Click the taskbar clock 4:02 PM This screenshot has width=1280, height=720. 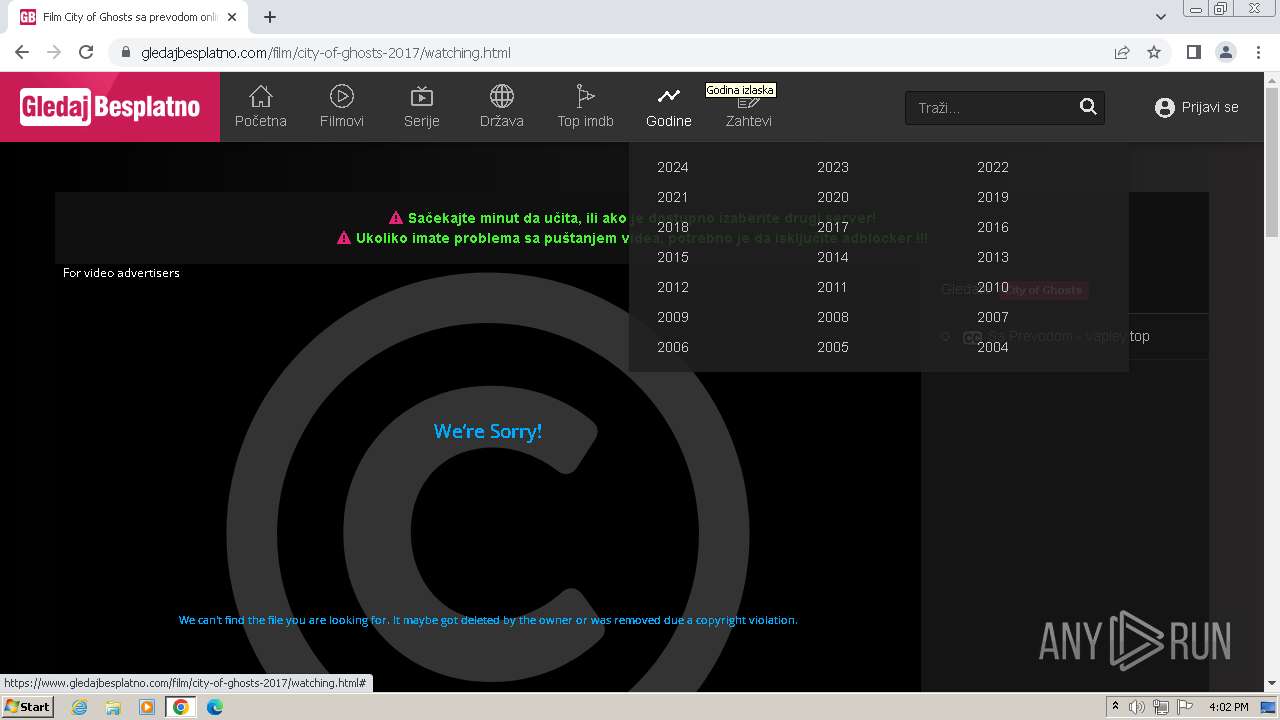1228,707
